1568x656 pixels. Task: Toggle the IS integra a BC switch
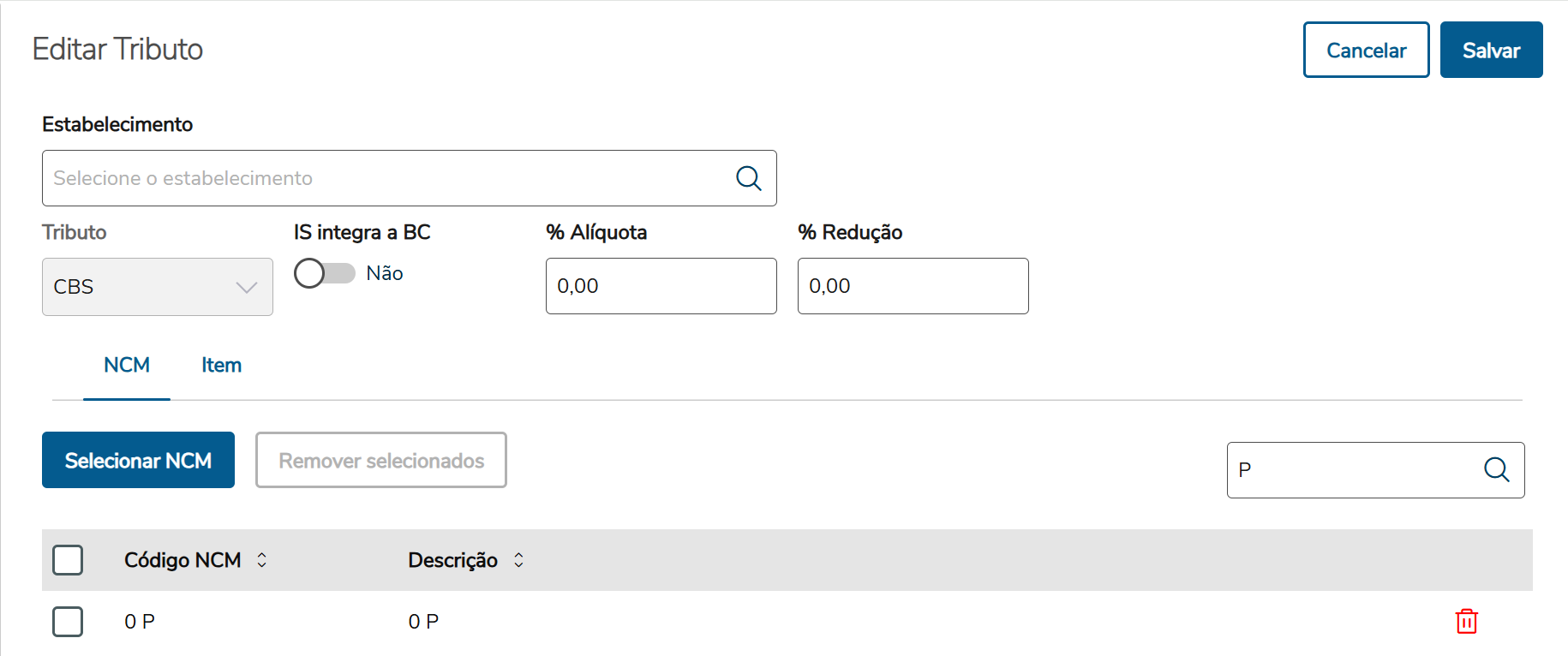coord(324,273)
